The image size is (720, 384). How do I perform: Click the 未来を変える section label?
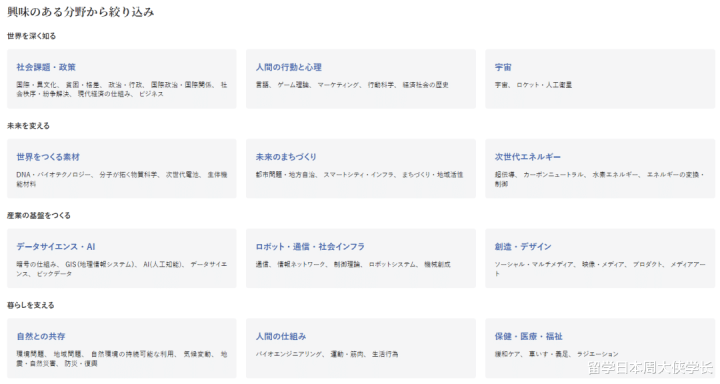28,125
